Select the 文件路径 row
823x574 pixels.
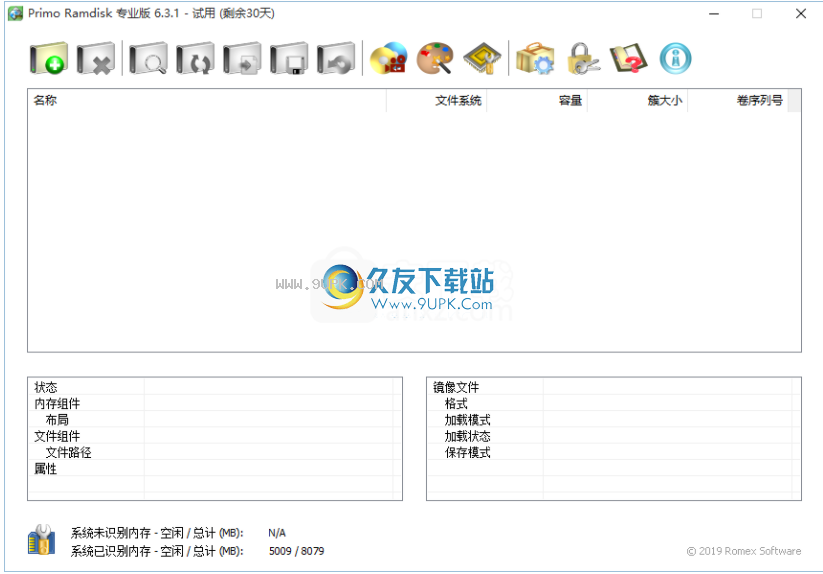click(x=215, y=452)
